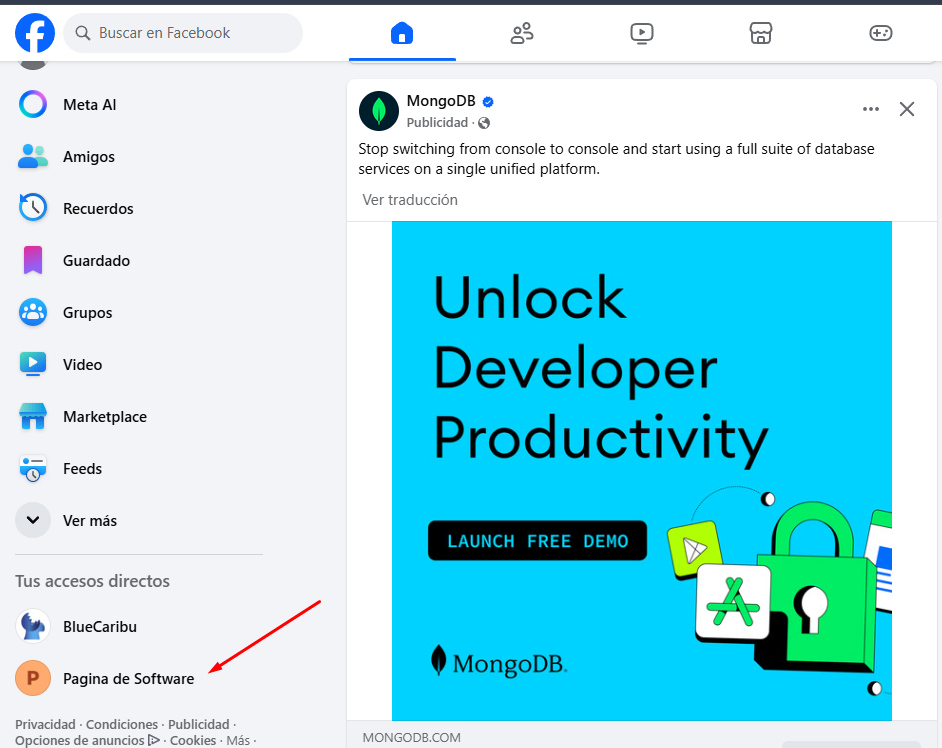Click the Marketplace storefront icon in sidebar
Image resolution: width=942 pixels, height=748 pixels.
point(33,416)
